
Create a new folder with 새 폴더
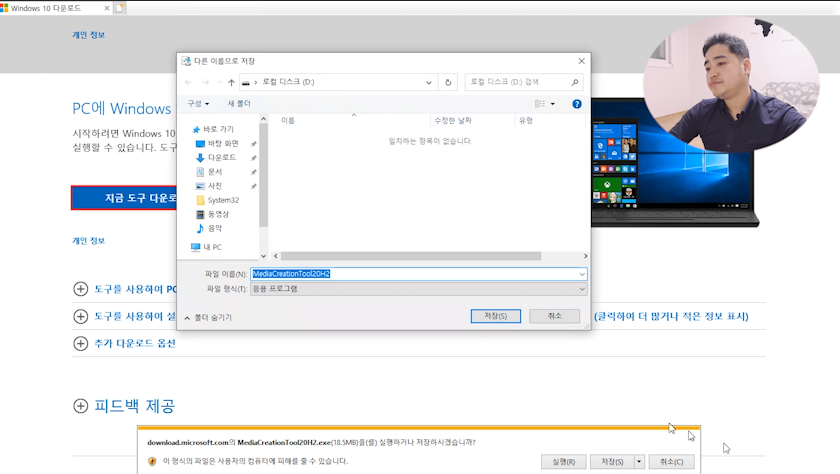coord(239,103)
